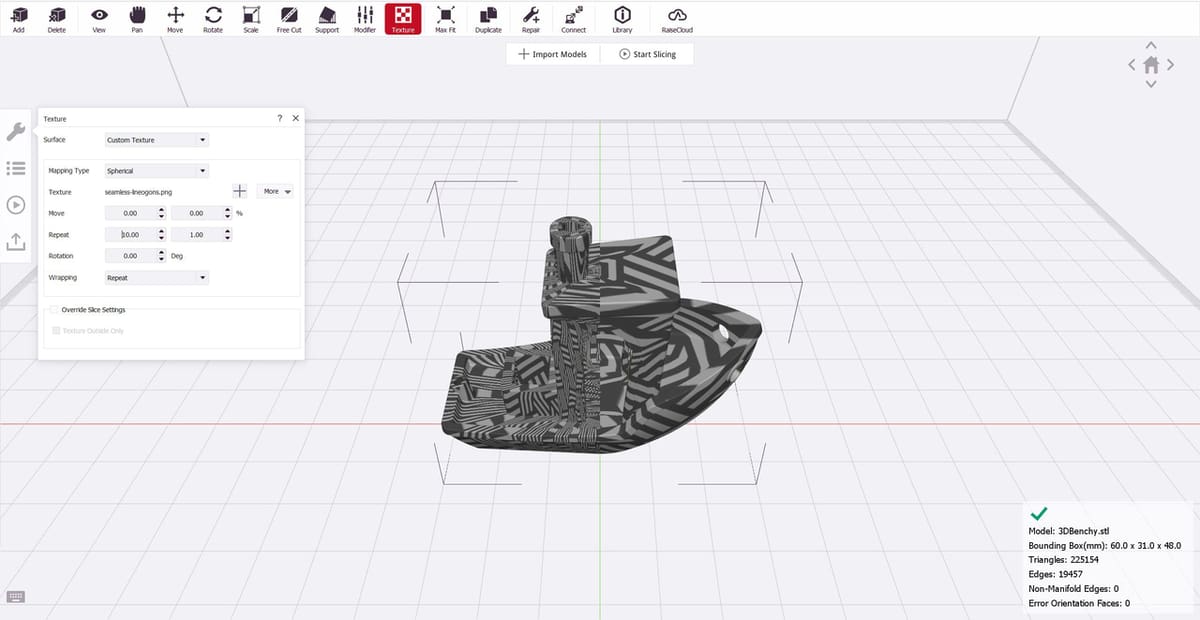Pick the Rotate tool
Screen dimensions: 1200x620
(213, 19)
